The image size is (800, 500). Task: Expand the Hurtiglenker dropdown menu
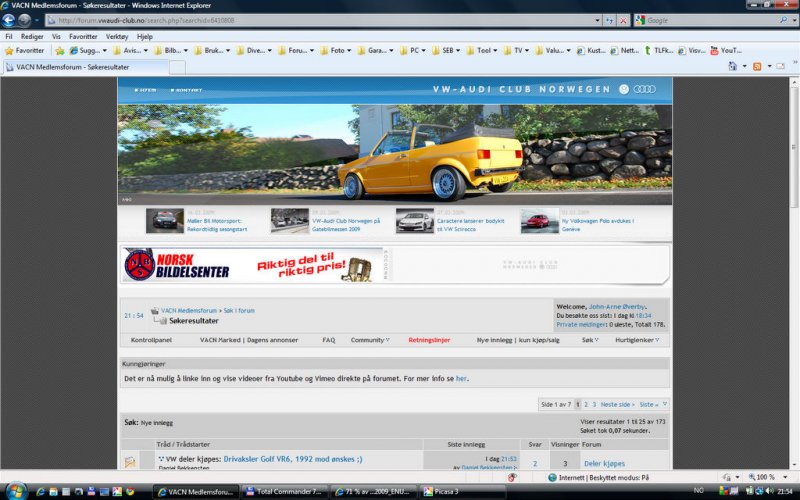(638, 340)
